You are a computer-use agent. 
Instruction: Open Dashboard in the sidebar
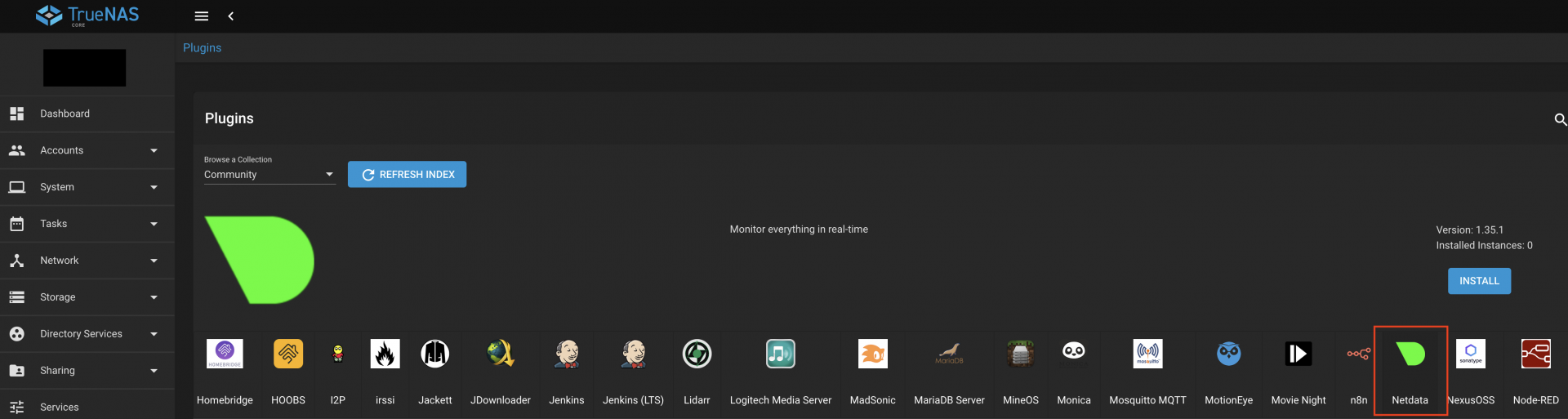click(87, 114)
